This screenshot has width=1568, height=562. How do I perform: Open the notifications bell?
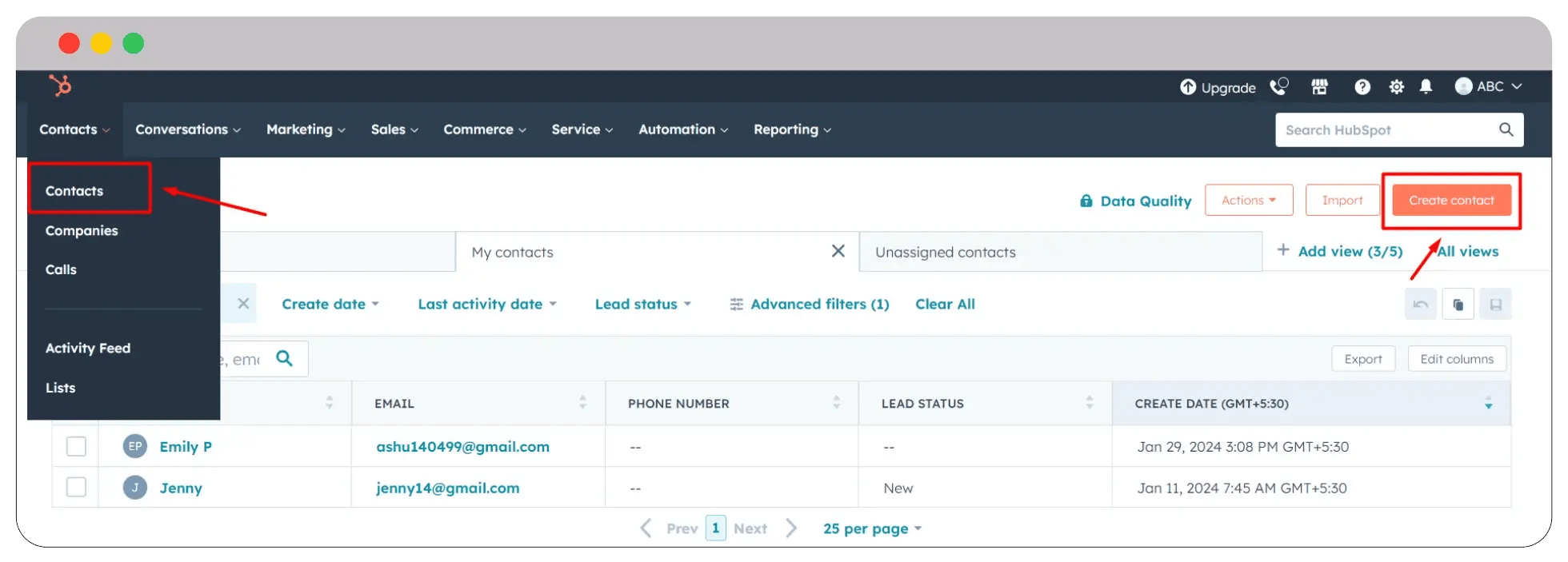pyautogui.click(x=1426, y=86)
